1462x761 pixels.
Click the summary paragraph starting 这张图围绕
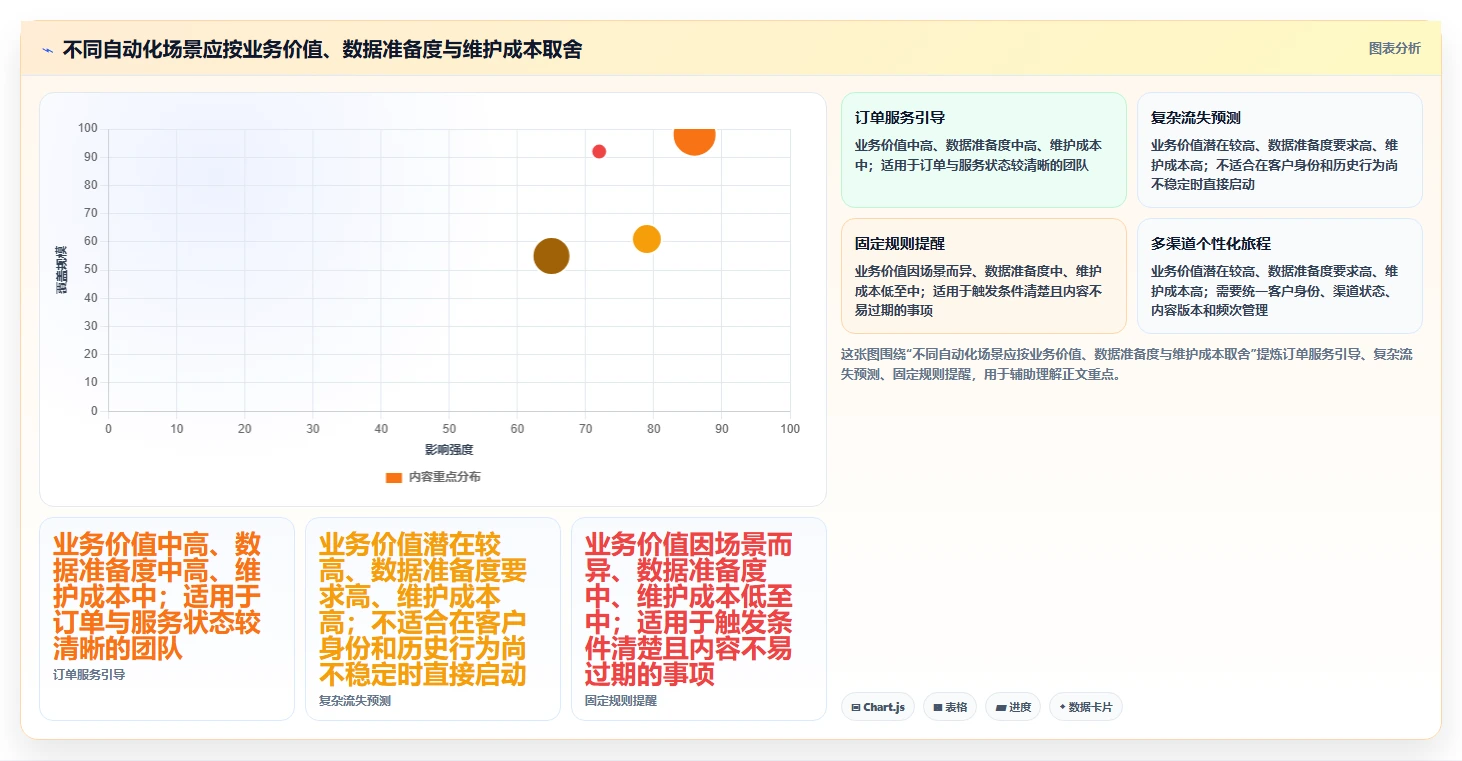coord(1126,364)
